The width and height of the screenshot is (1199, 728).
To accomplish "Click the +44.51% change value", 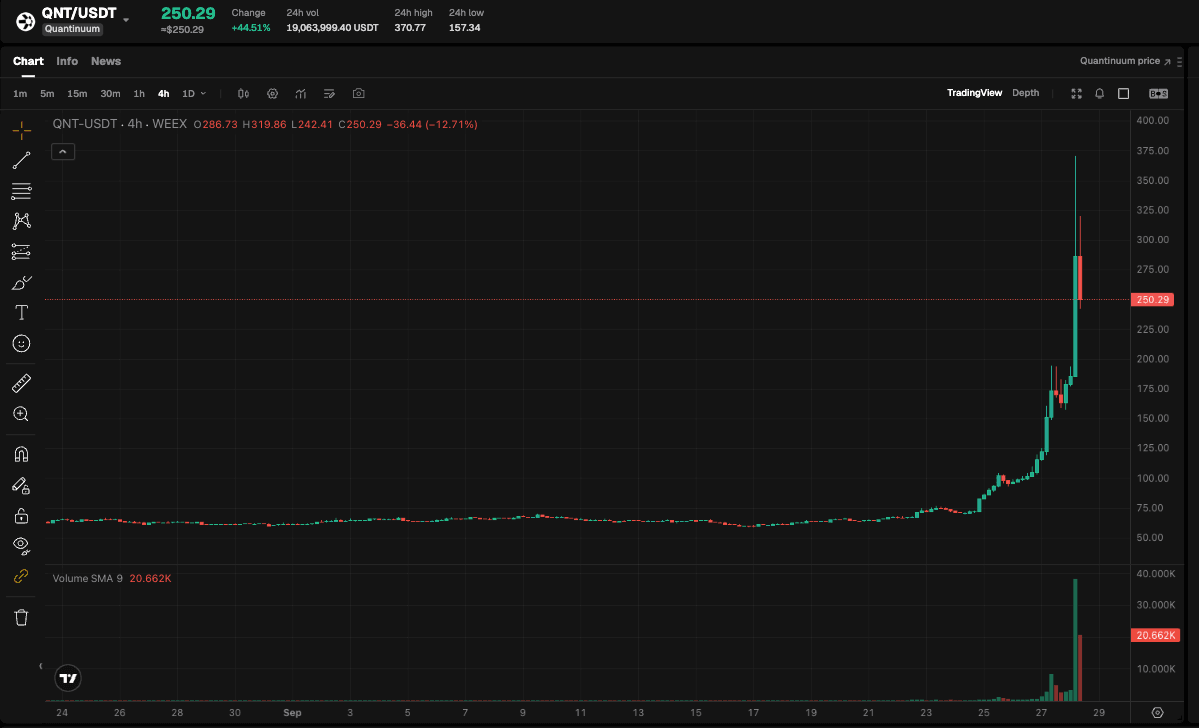I will [251, 28].
